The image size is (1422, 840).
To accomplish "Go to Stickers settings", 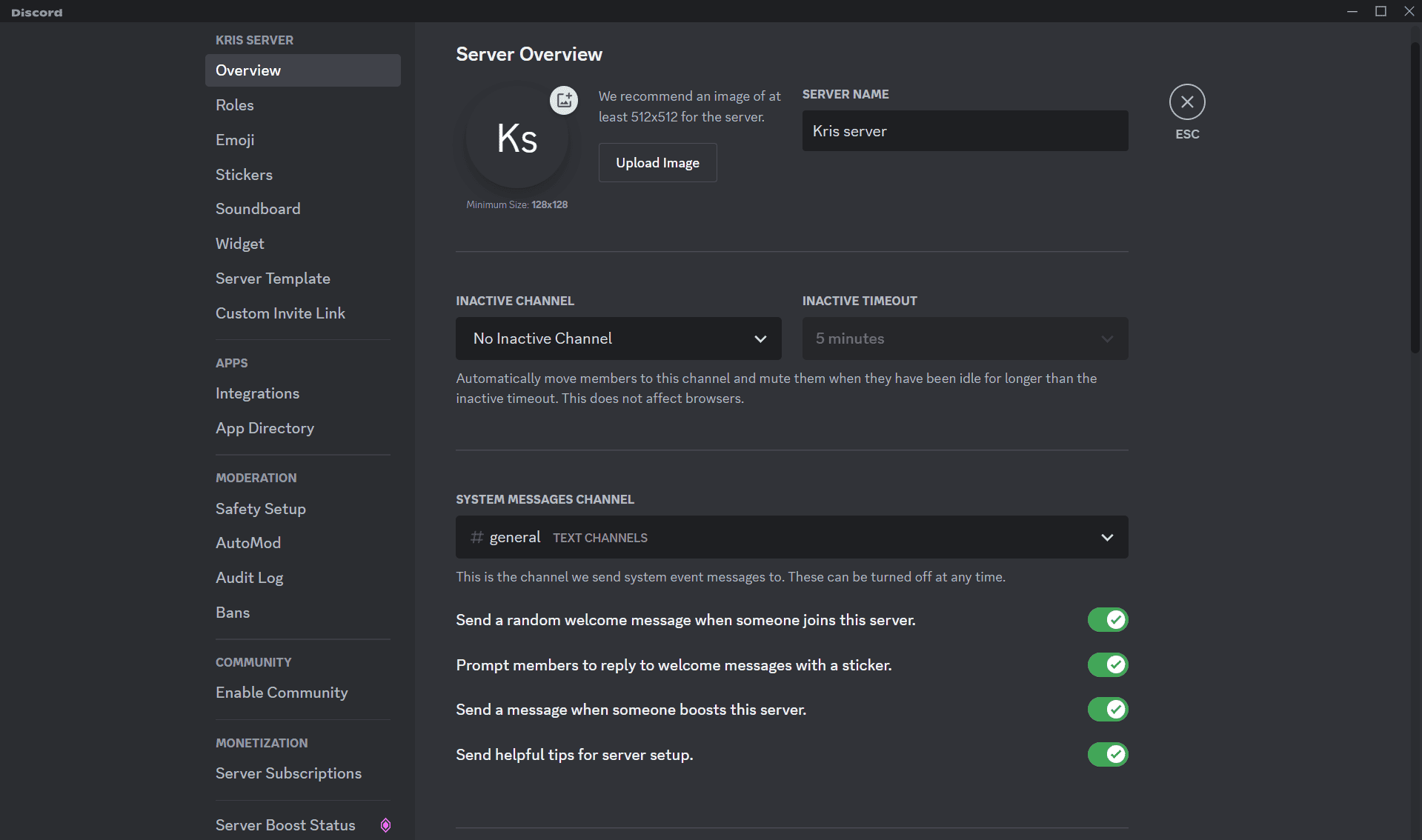I will (x=302, y=175).
